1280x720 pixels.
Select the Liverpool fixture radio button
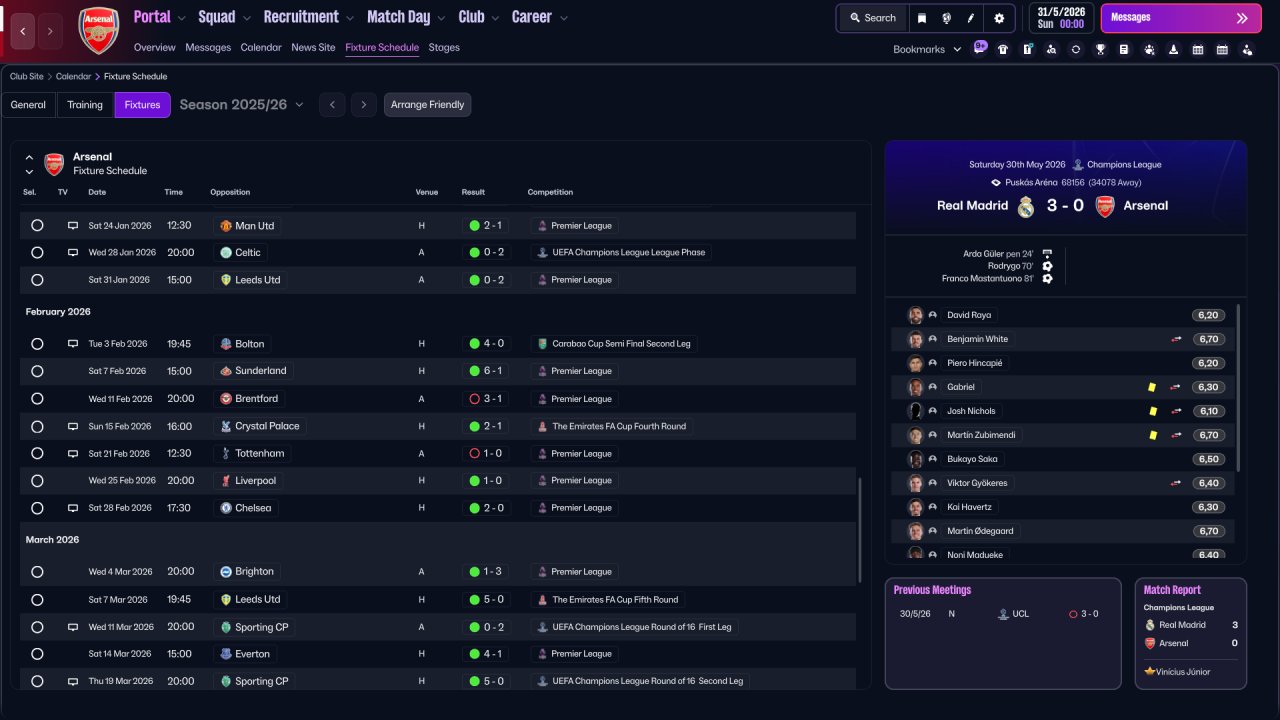pos(37,481)
